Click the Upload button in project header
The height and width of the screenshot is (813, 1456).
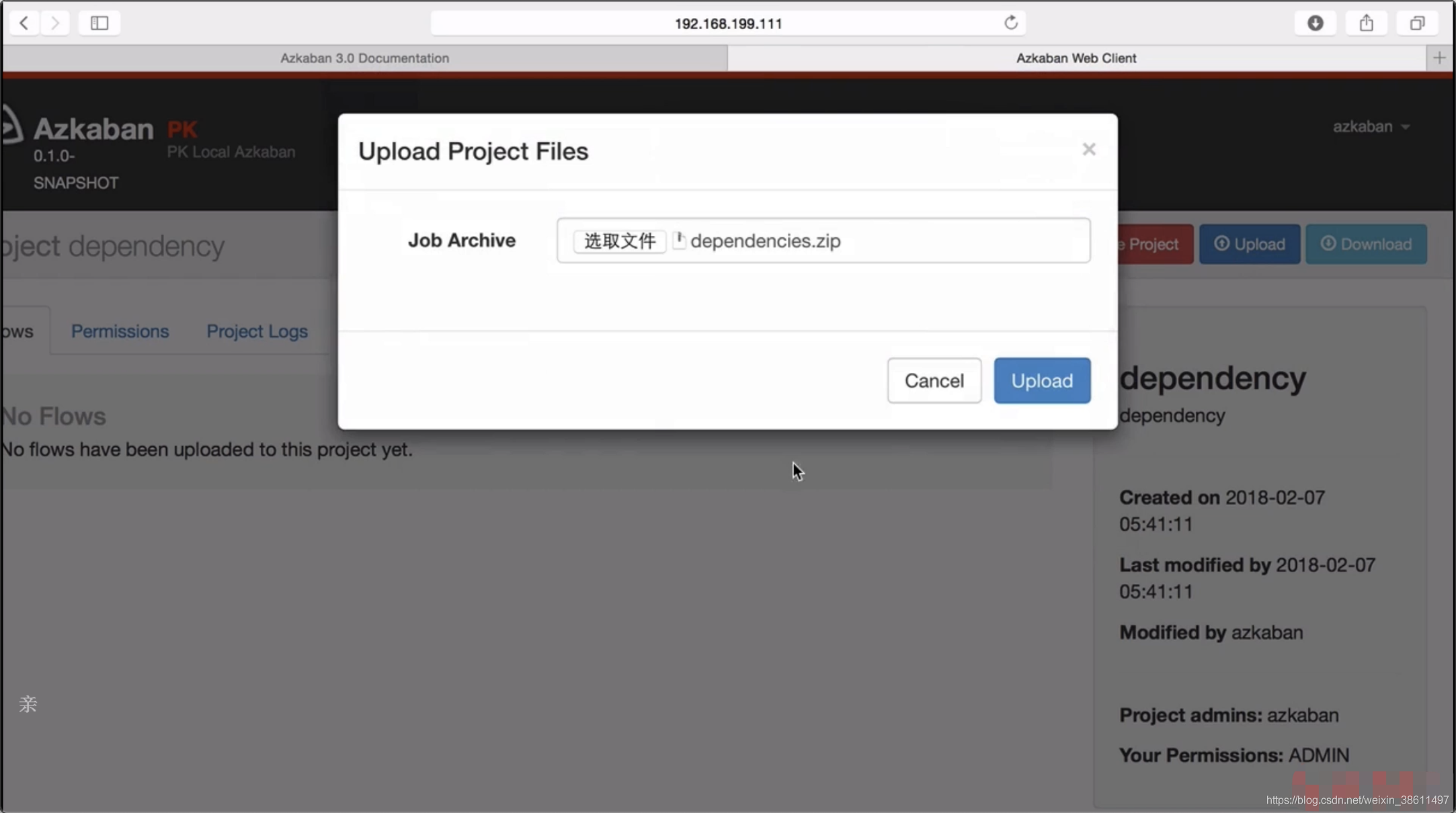click(1250, 244)
